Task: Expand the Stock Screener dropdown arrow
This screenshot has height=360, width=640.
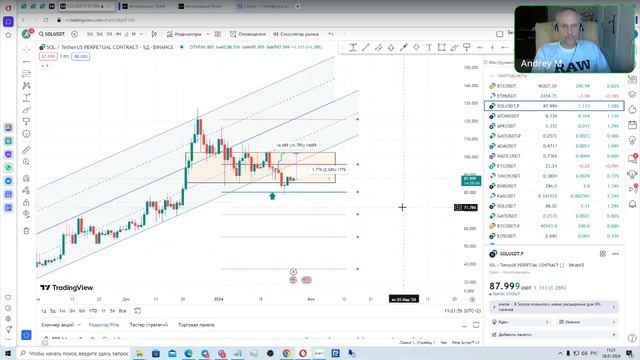Action: pyautogui.click(x=79, y=325)
